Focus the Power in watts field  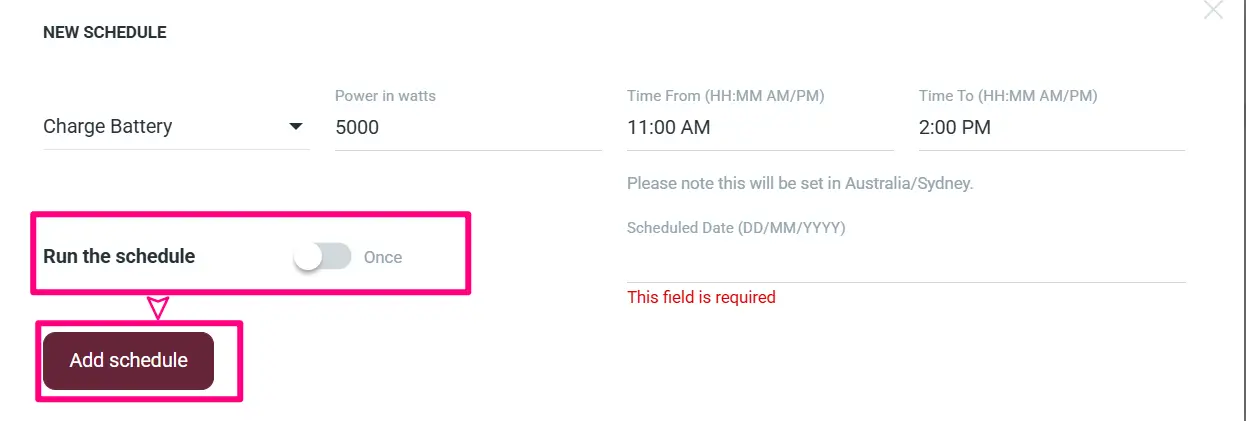coord(468,127)
